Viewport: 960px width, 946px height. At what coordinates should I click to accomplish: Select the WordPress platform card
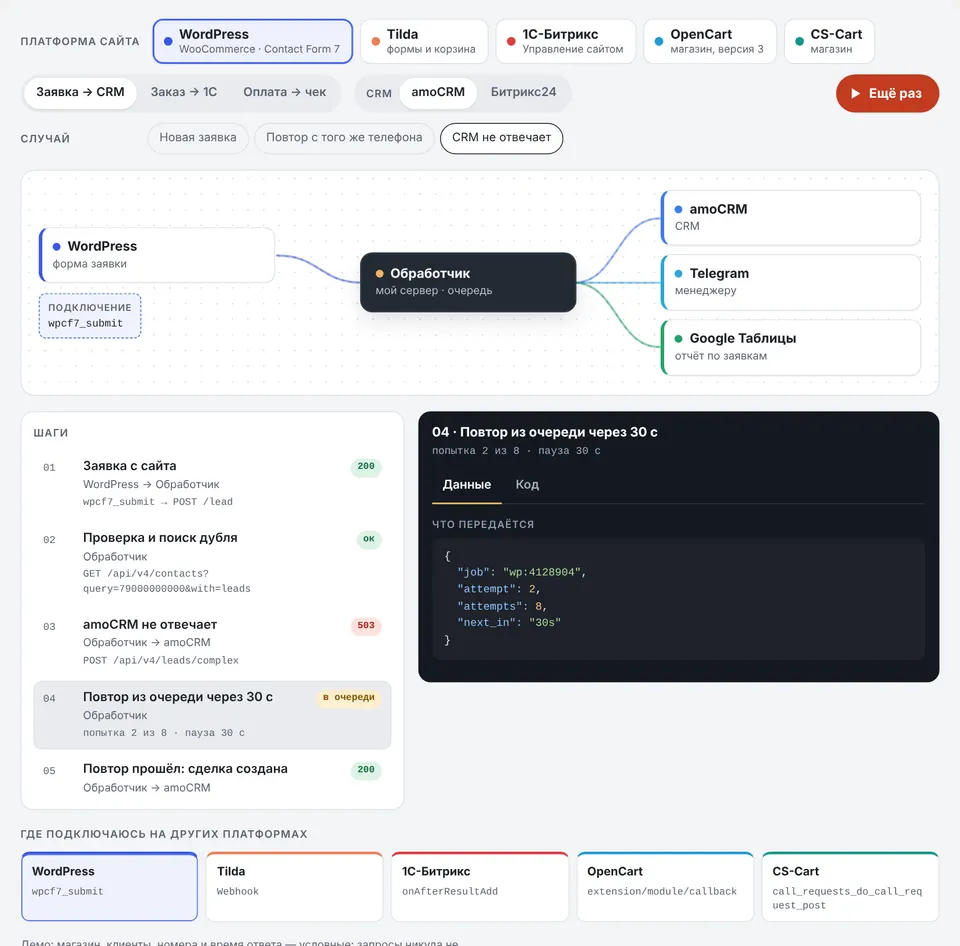[252, 41]
